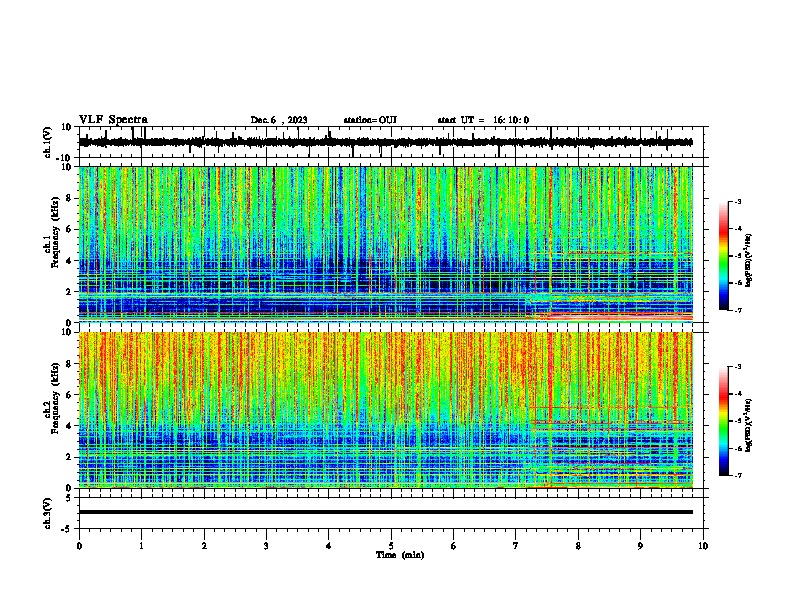Click the ch.2 color bar log(PSD) unit label
The image size is (792, 612).
(x=749, y=425)
